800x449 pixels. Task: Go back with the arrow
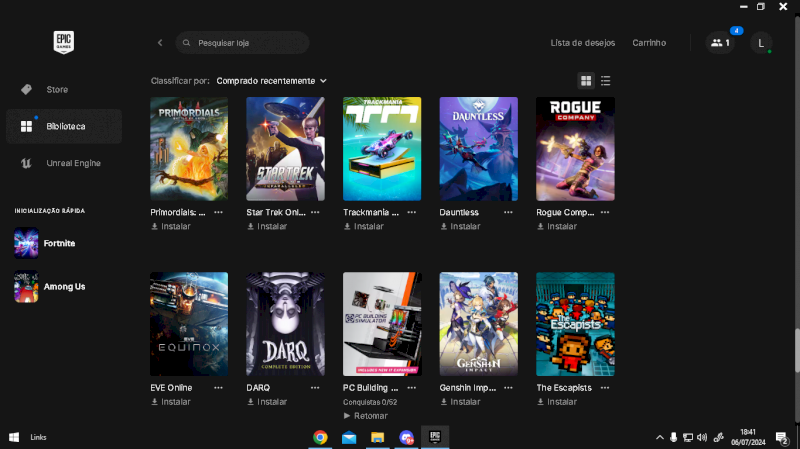coord(160,43)
